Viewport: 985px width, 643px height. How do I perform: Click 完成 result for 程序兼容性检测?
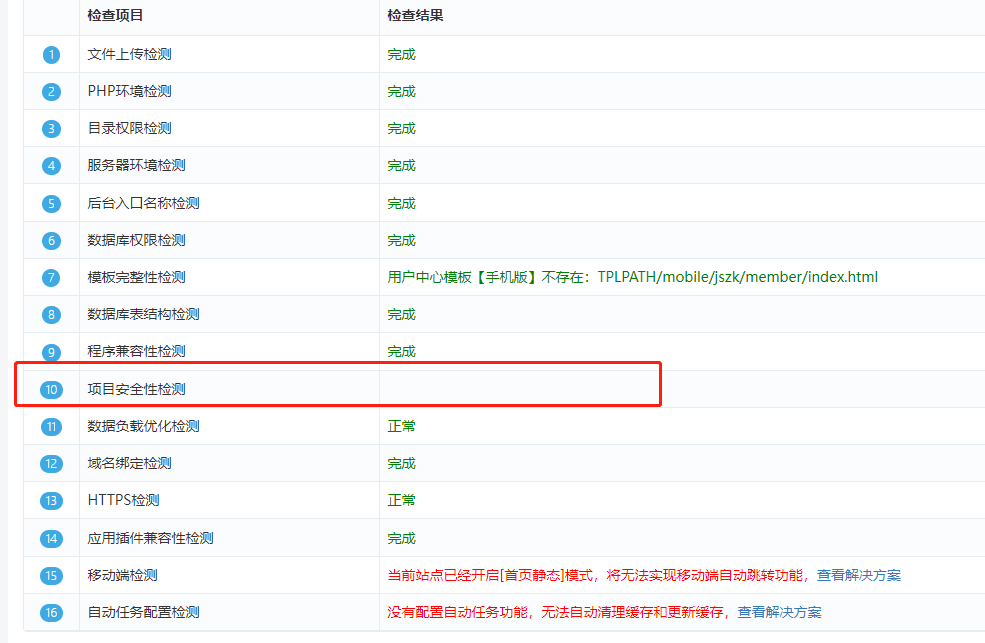click(x=401, y=352)
